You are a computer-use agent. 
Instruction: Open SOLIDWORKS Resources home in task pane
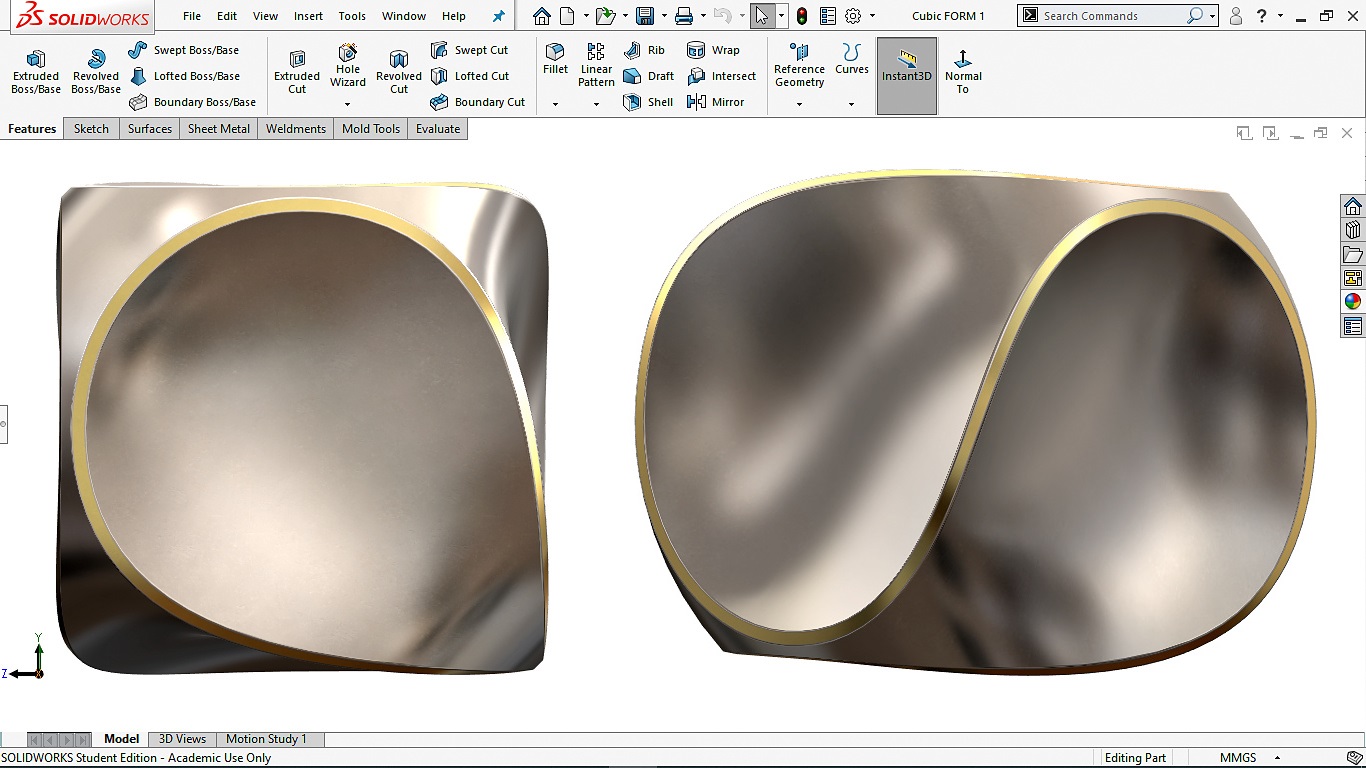pos(1353,207)
